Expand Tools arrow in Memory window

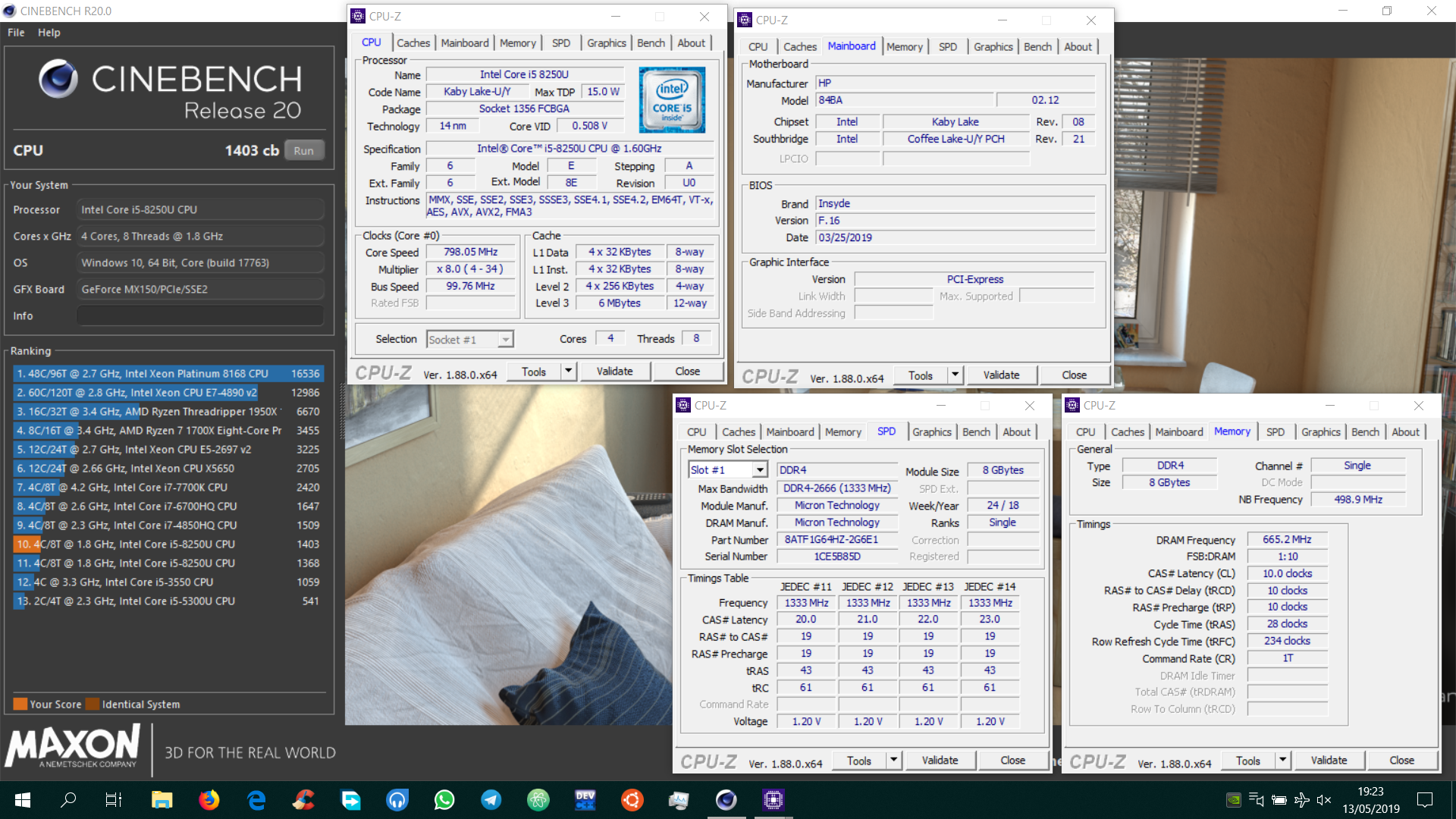tap(1283, 761)
